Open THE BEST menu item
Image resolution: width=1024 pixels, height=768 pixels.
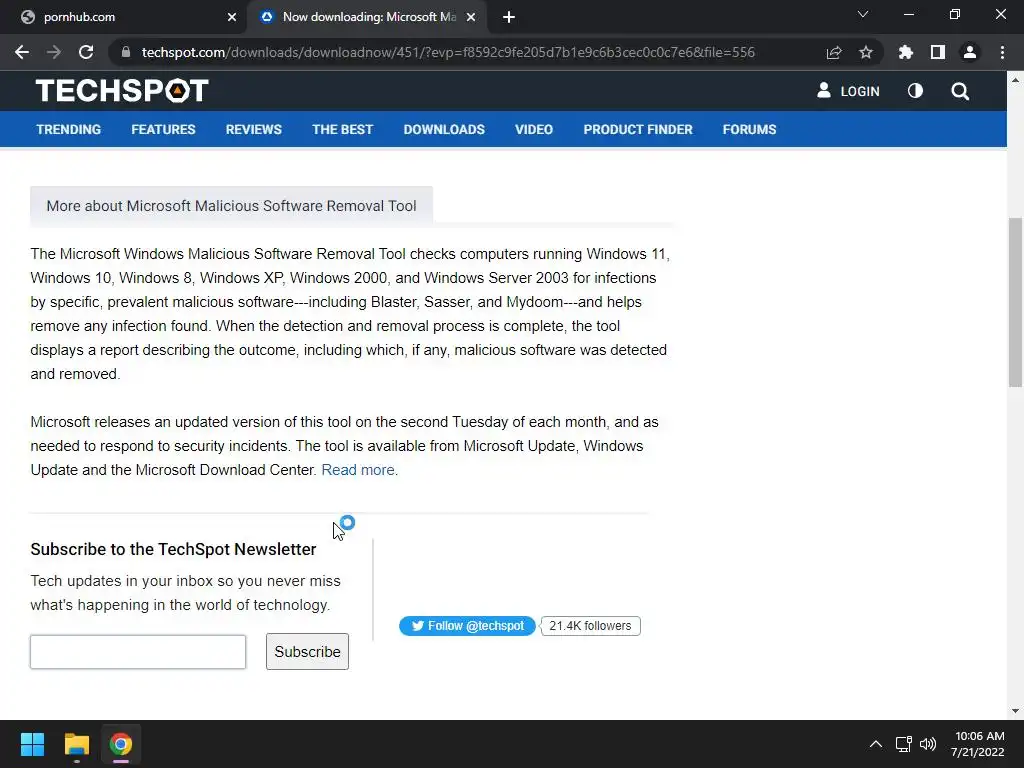(x=342, y=129)
